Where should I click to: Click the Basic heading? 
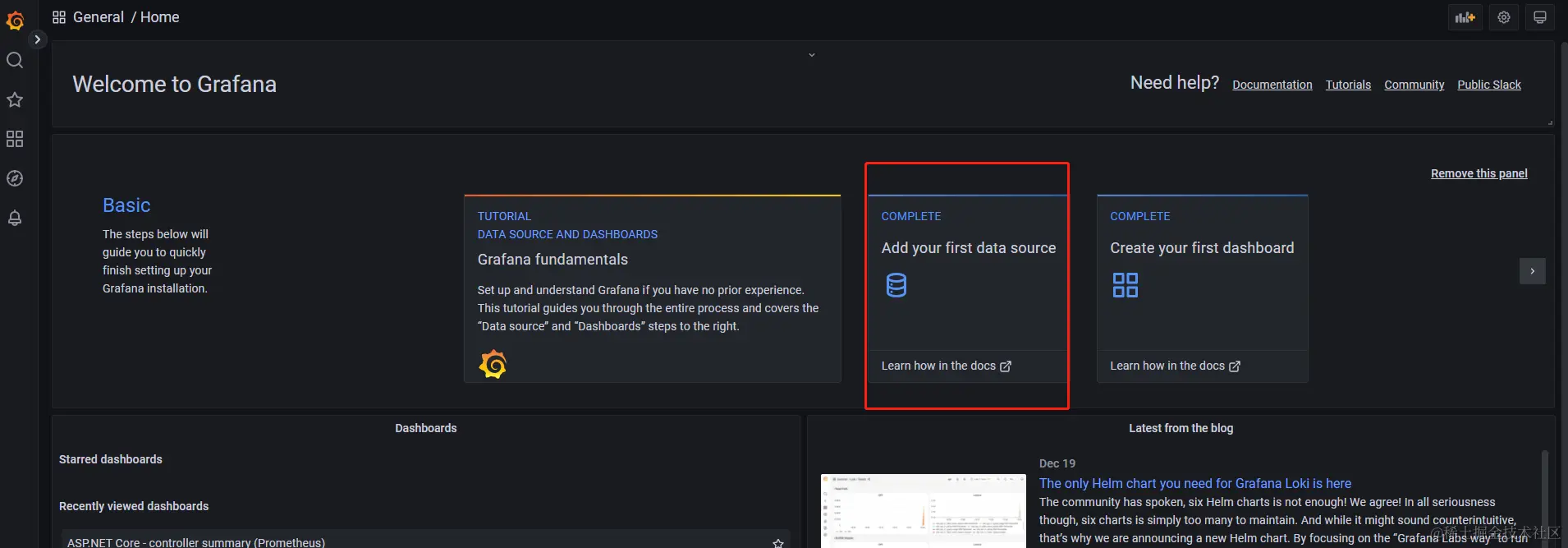point(126,205)
